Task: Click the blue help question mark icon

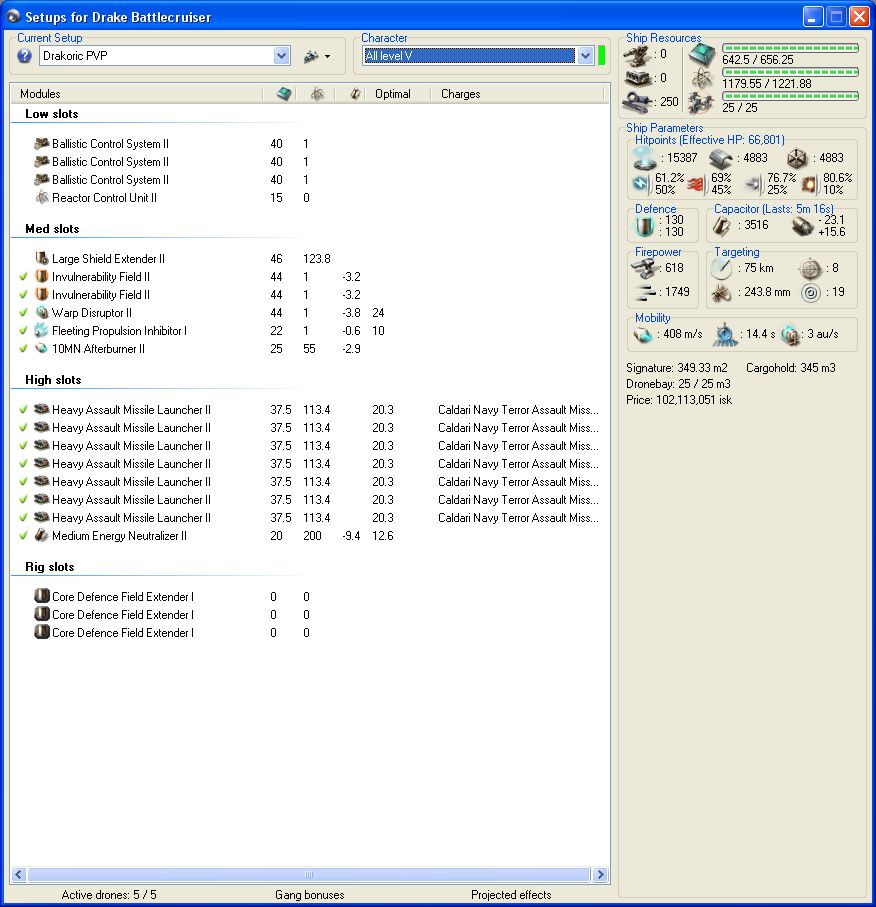Action: coord(24,56)
